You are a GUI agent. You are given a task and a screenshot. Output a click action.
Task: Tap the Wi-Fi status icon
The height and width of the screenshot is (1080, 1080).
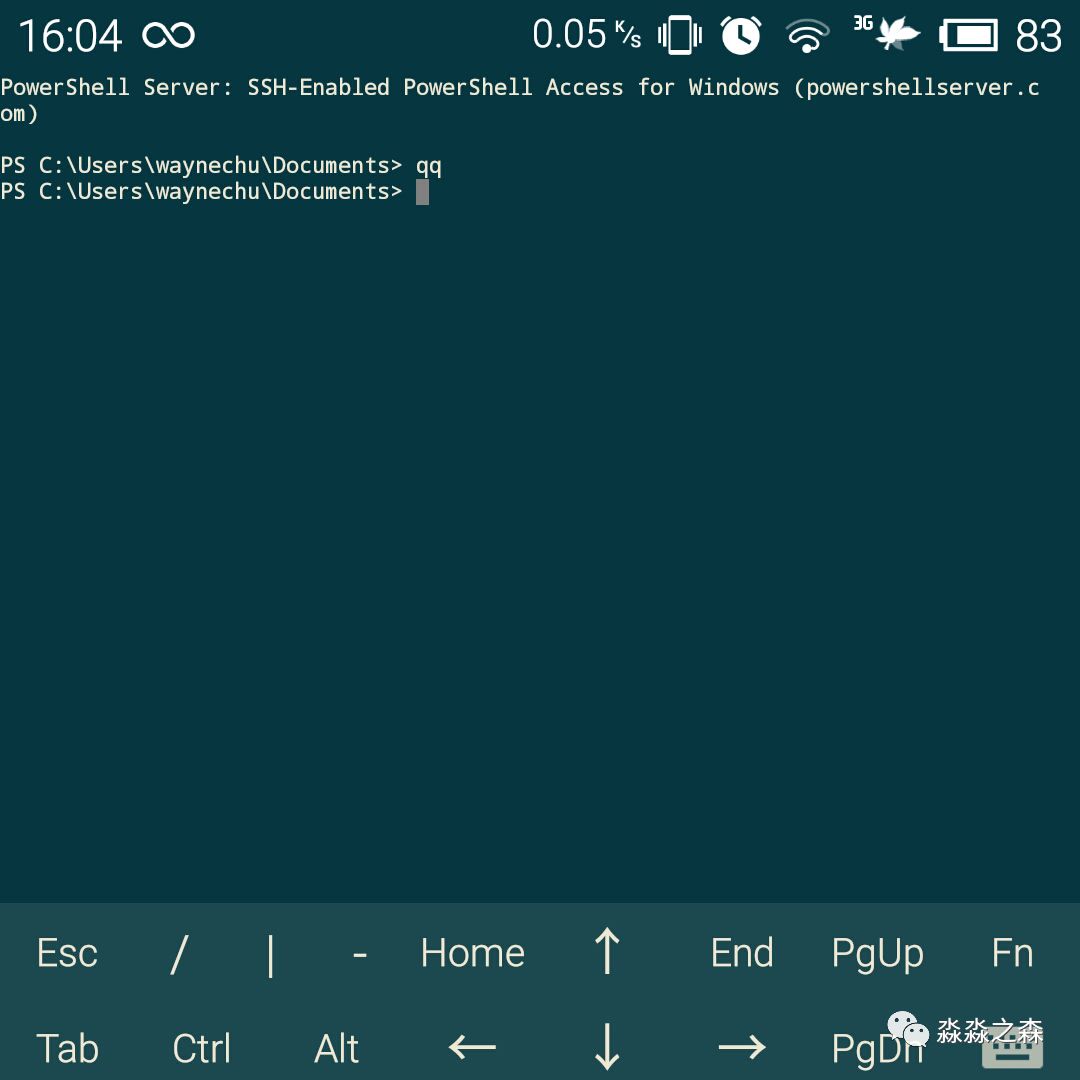click(x=808, y=35)
